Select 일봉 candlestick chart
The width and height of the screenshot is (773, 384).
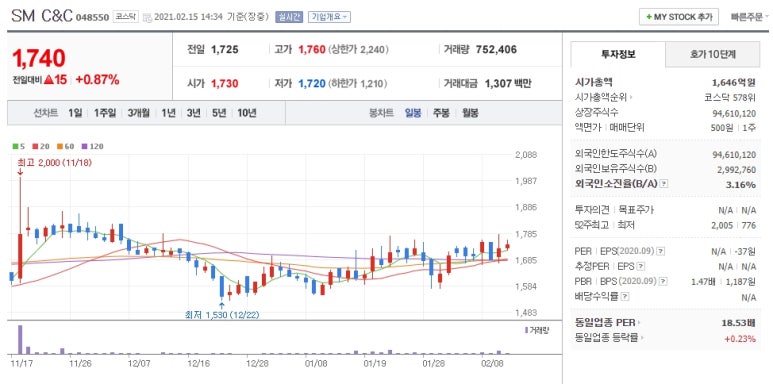[x=413, y=113]
